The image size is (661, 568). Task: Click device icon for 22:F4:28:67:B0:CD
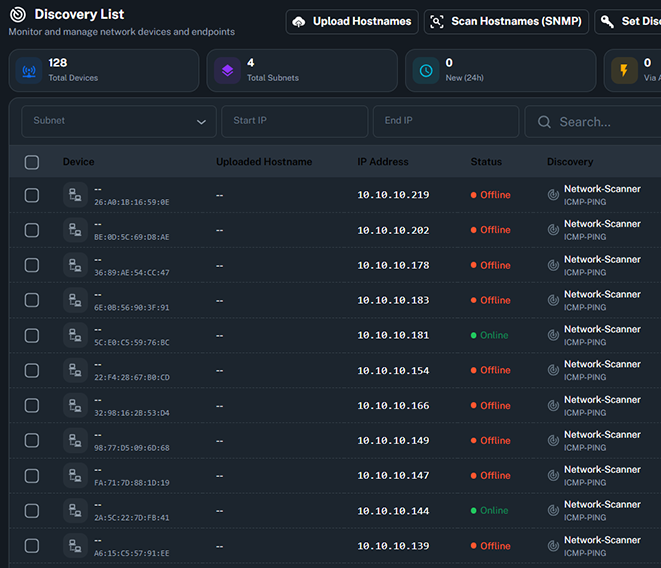click(x=75, y=370)
